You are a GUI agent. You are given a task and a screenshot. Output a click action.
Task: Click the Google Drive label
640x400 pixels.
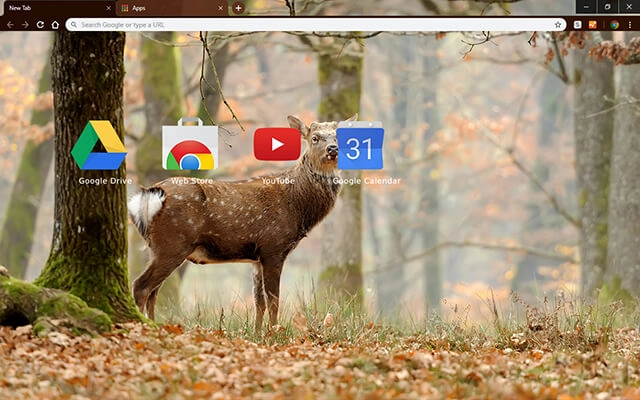click(105, 181)
